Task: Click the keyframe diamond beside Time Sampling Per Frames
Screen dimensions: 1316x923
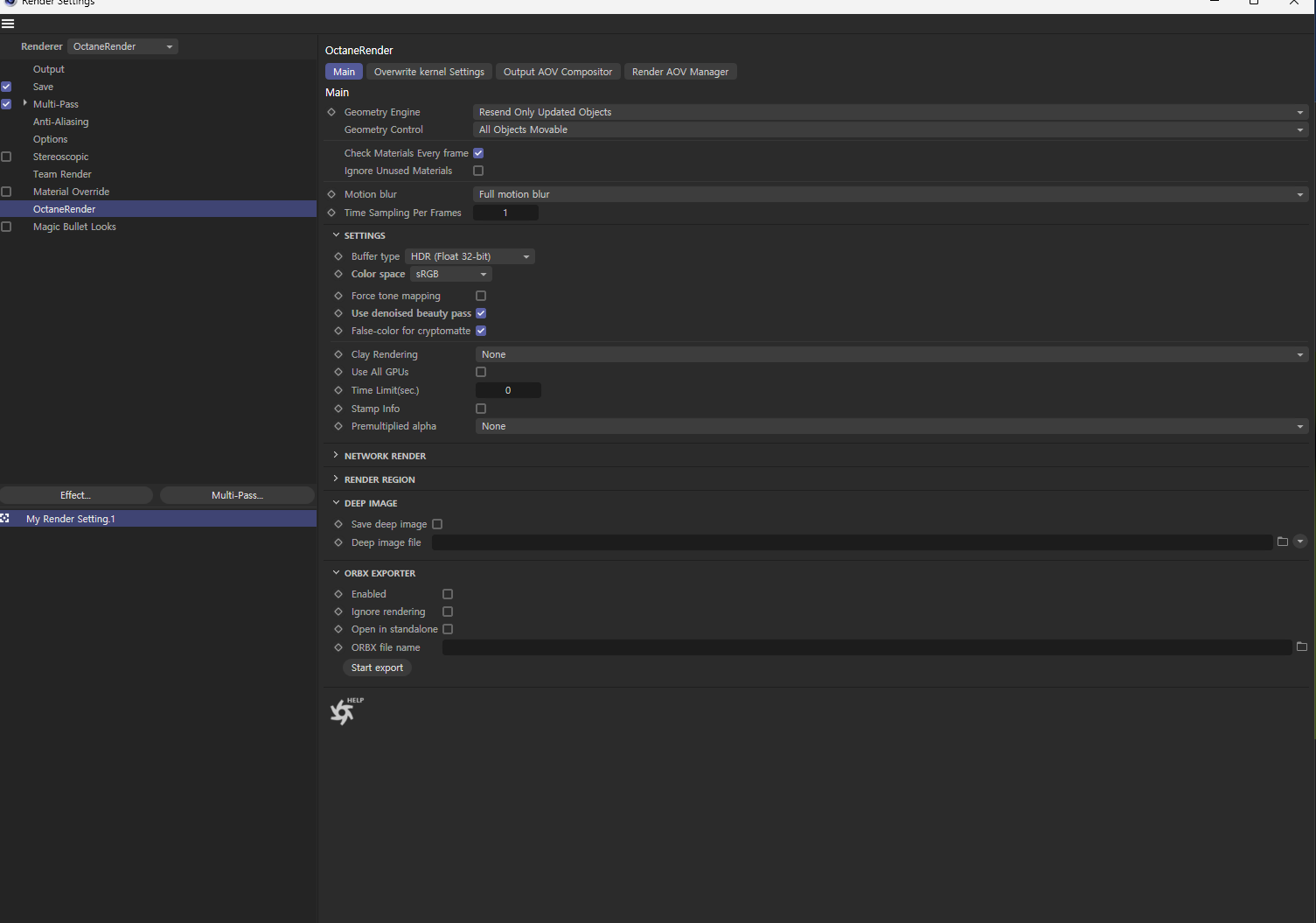Action: point(331,213)
